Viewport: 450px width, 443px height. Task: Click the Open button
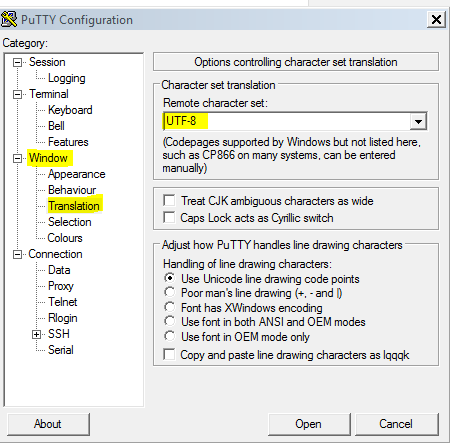(x=309, y=424)
